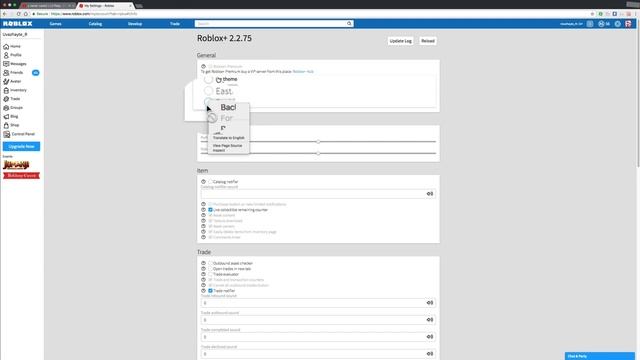Click the page vertical scrollbar on the right
Viewport: 640px width, 360px height.
click(x=638, y=98)
